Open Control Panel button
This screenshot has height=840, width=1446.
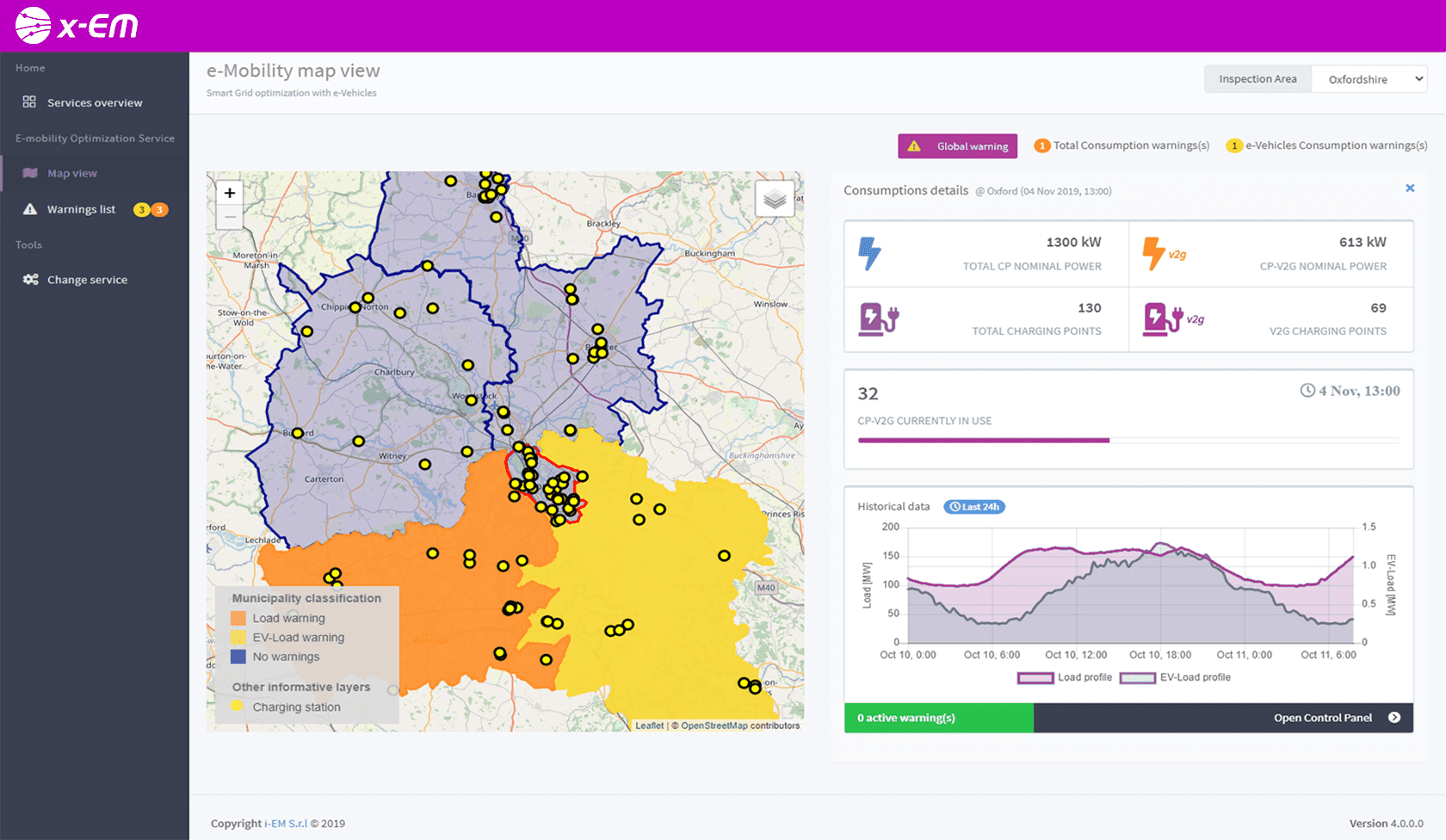coord(1223,718)
